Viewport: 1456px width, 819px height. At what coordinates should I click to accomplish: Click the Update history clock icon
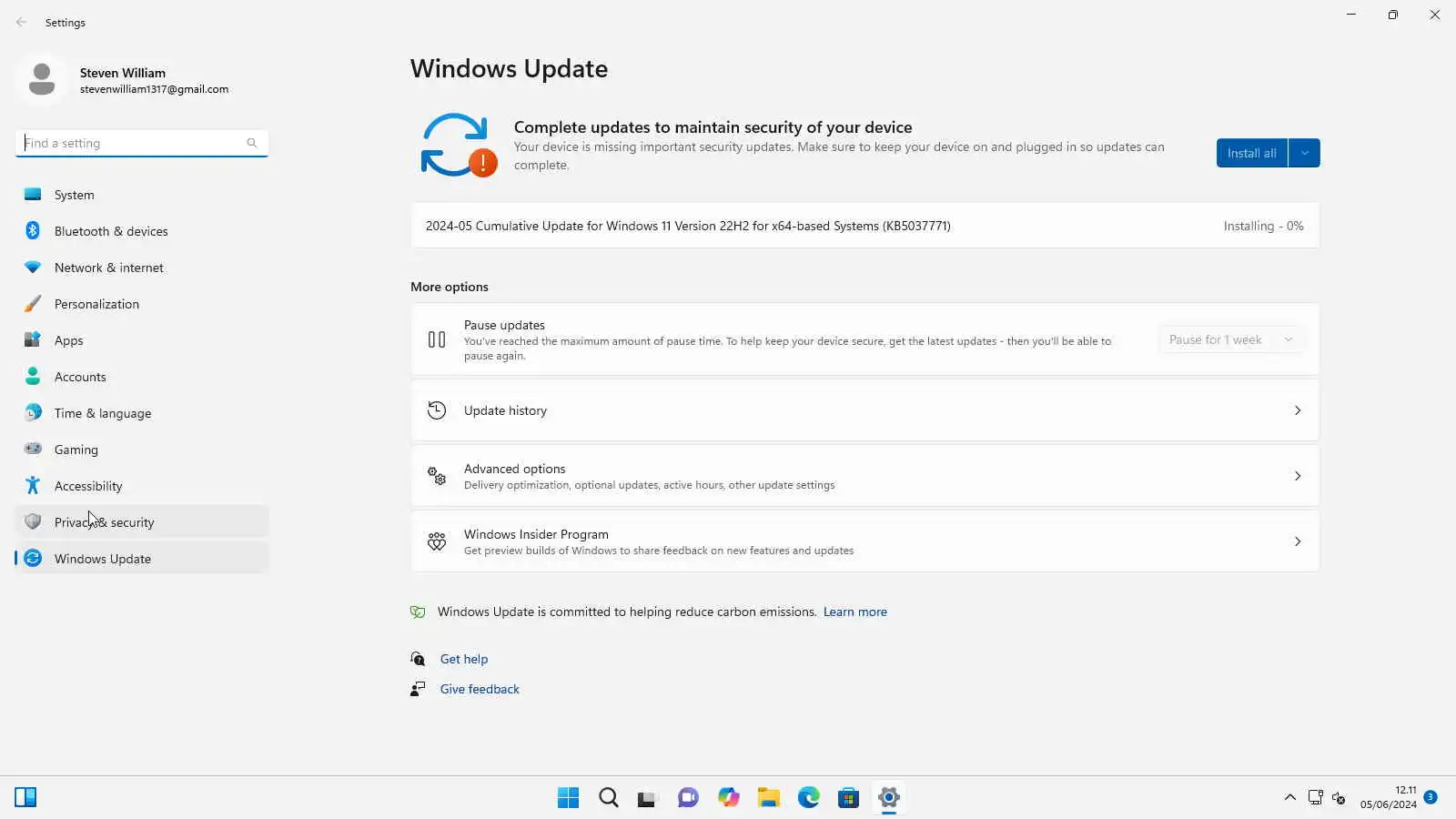click(x=437, y=410)
